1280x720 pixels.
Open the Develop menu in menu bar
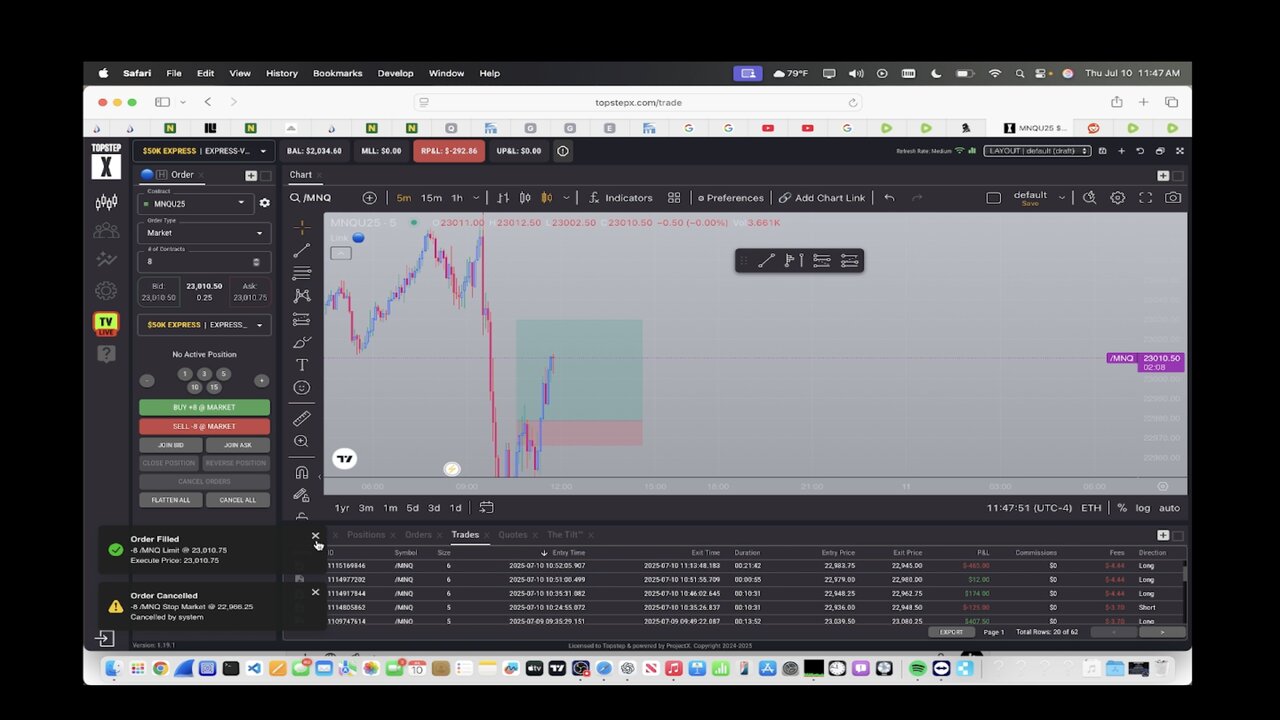(395, 73)
